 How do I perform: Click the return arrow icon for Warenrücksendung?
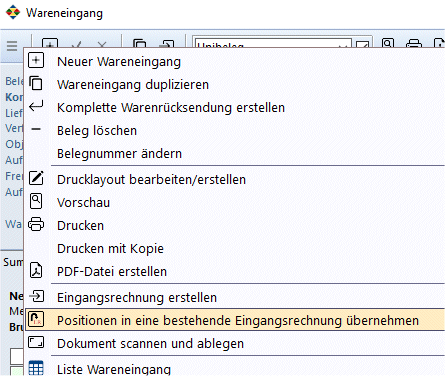[36, 106]
